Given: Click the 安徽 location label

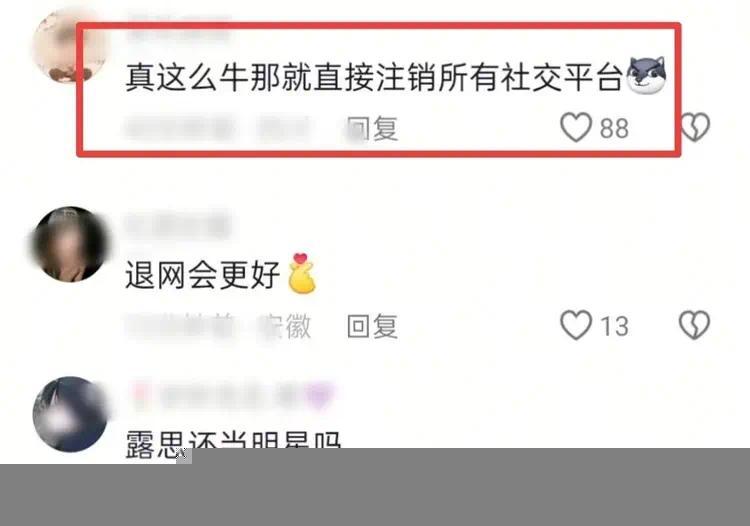Looking at the screenshot, I should (285, 326).
